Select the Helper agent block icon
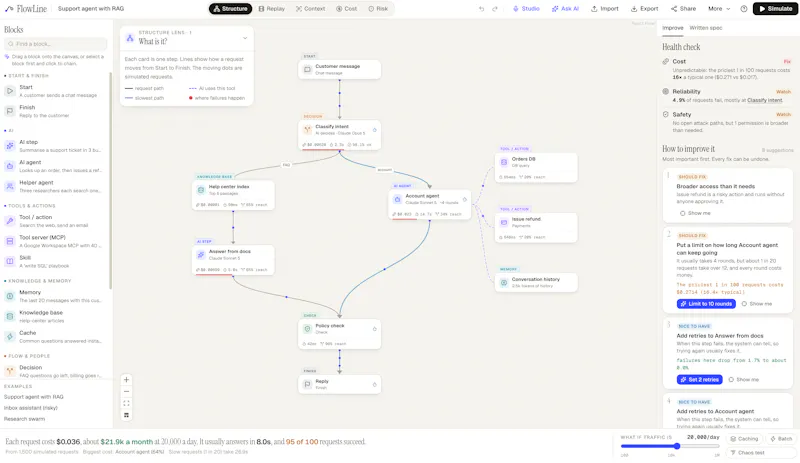800x463 pixels. pos(10,186)
